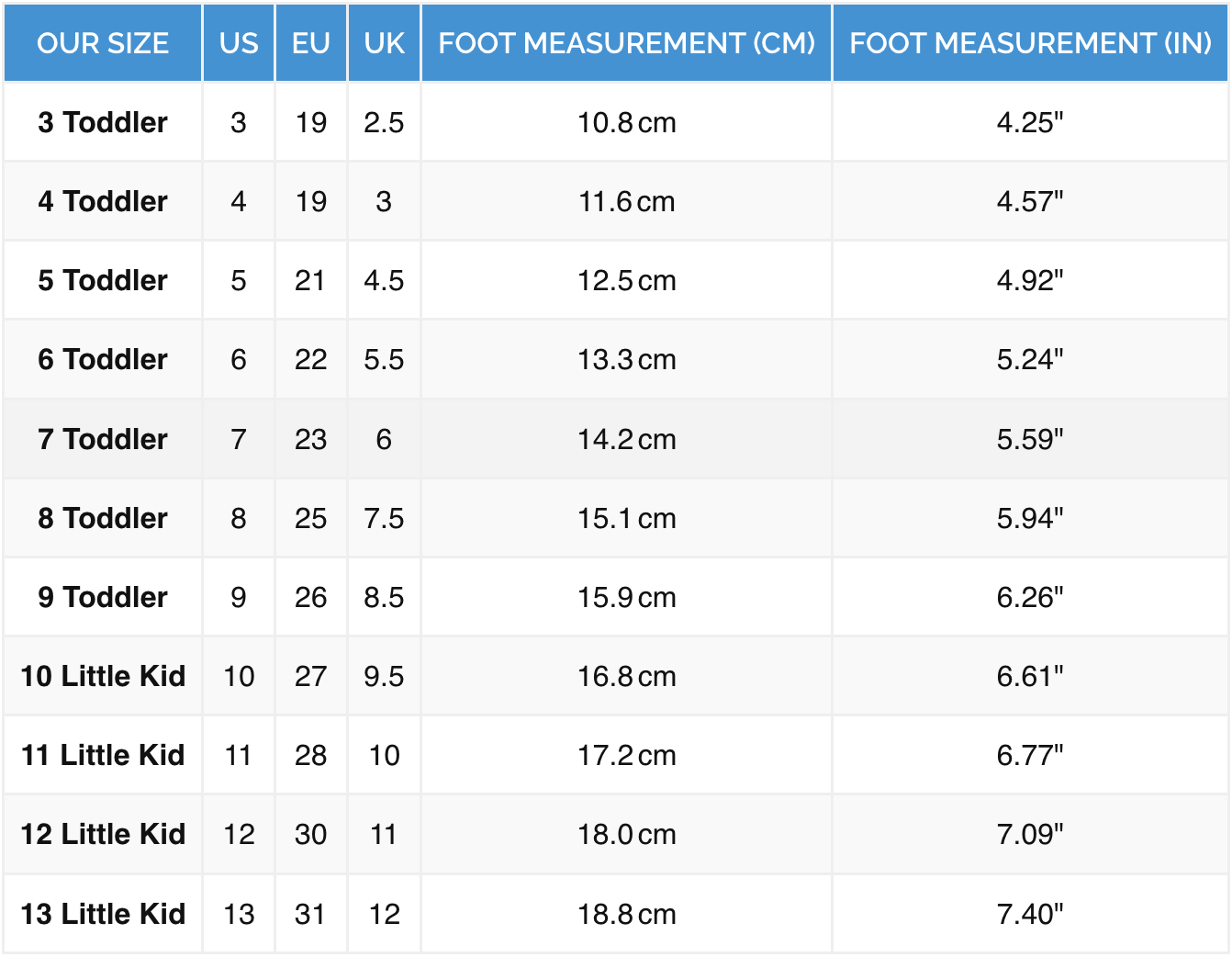Click the 12 Little Kid label
Screen dimensions: 1232x957
click(103, 834)
